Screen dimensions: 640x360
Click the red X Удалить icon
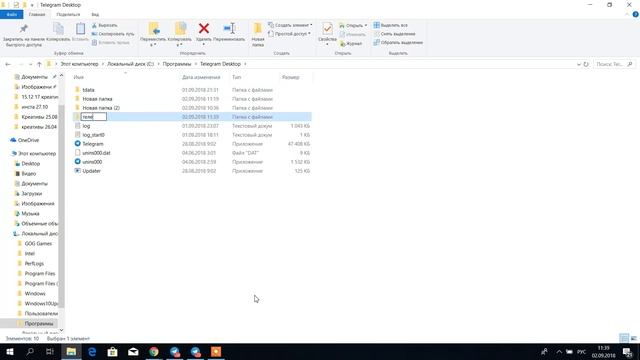(204, 29)
